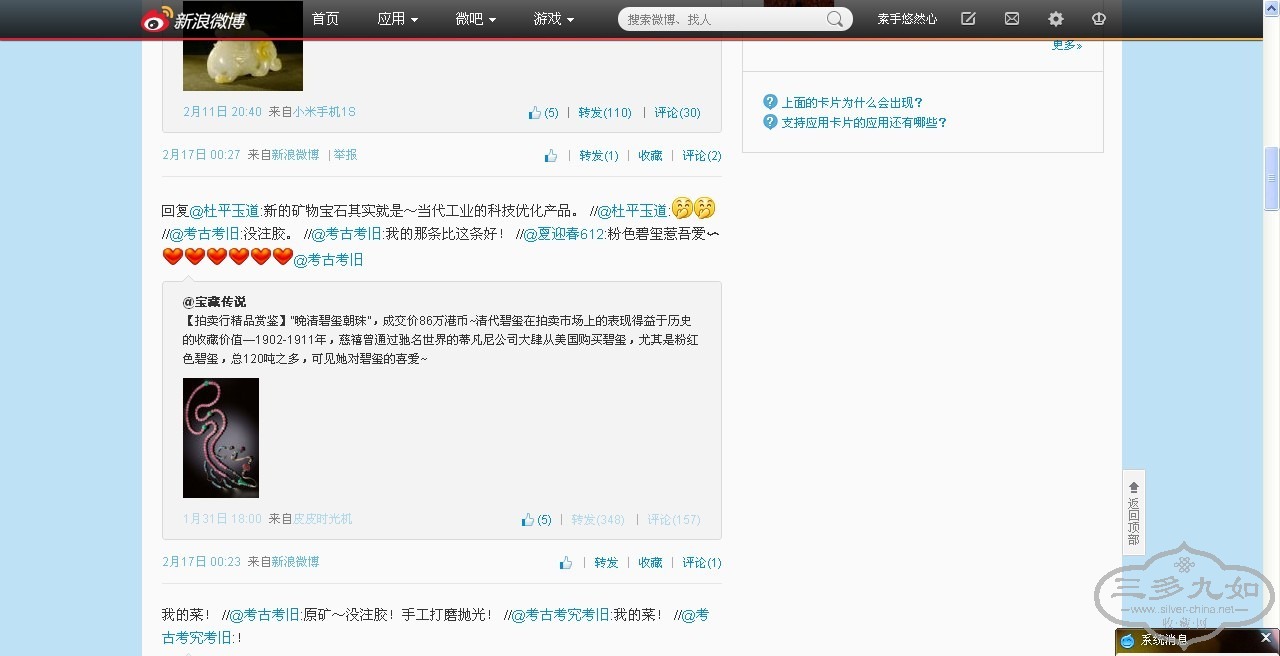This screenshot has height=656, width=1280.
Task: Open the settings gear icon
Action: (x=1056, y=19)
